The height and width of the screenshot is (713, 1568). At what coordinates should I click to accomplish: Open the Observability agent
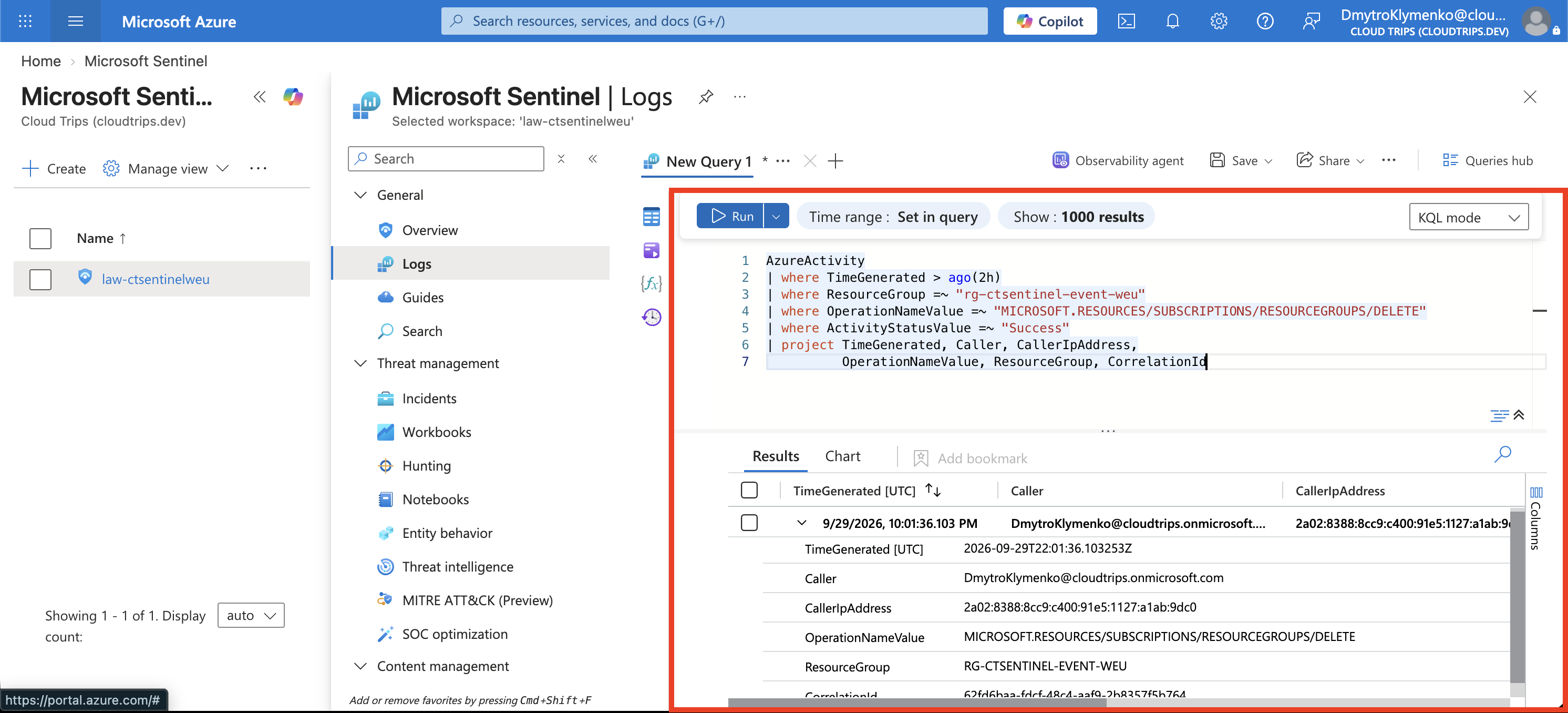pos(1118,161)
